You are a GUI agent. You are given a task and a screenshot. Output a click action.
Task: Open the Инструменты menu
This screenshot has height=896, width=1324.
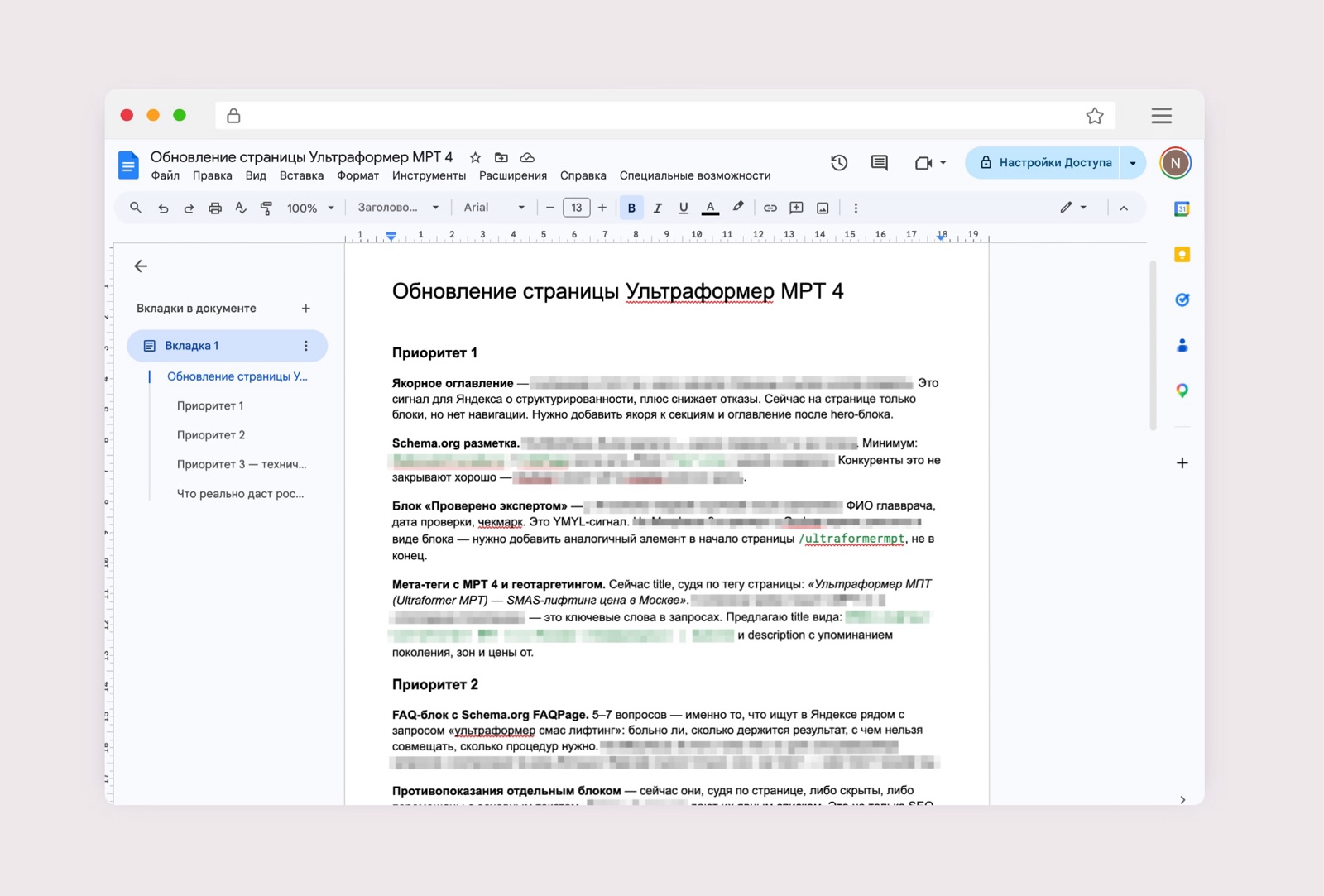pos(429,175)
